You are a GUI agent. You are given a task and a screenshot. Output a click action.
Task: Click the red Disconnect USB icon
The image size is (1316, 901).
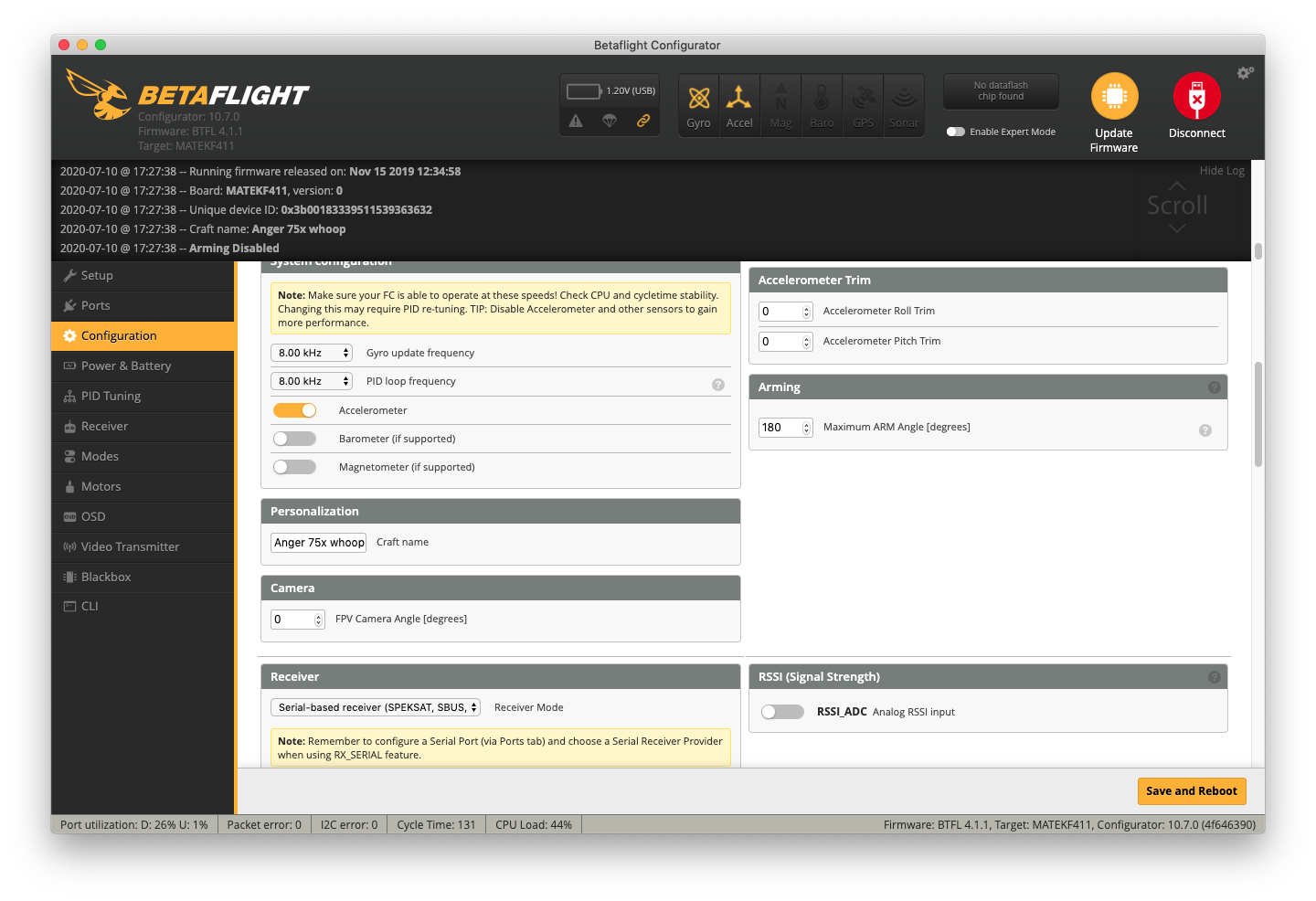(x=1196, y=96)
